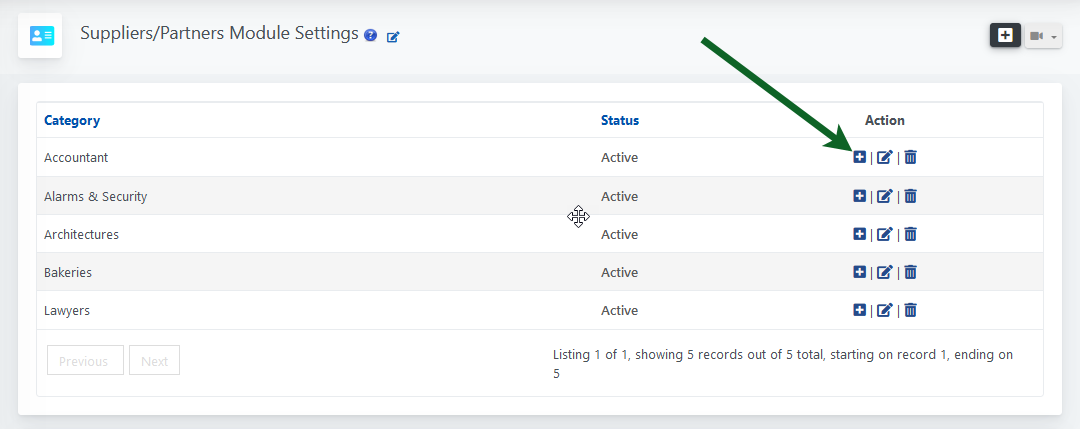This screenshot has height=429, width=1080.
Task: Click the Next pagination button
Action: (154, 361)
